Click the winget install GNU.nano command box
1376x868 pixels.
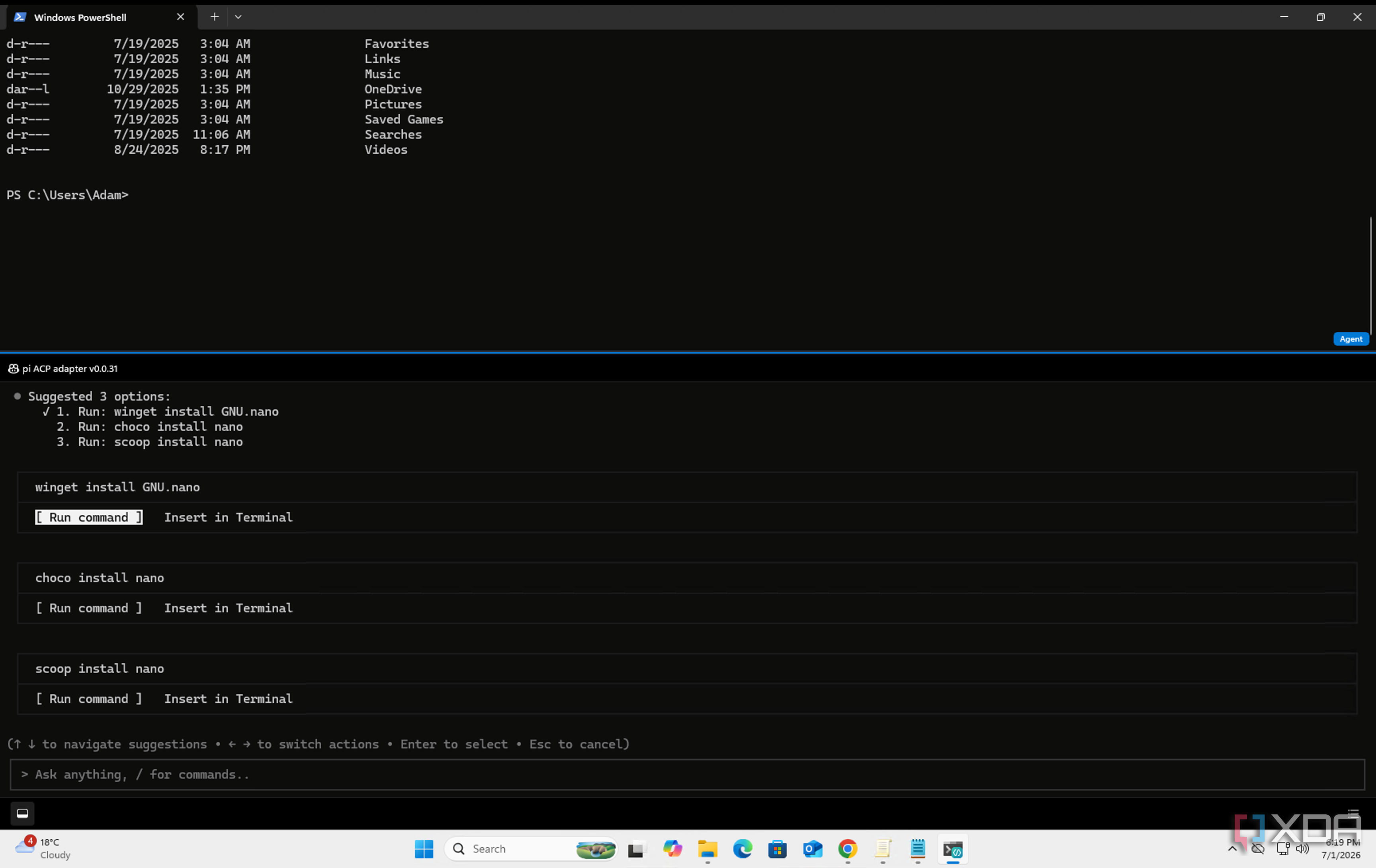pyautogui.click(x=688, y=487)
